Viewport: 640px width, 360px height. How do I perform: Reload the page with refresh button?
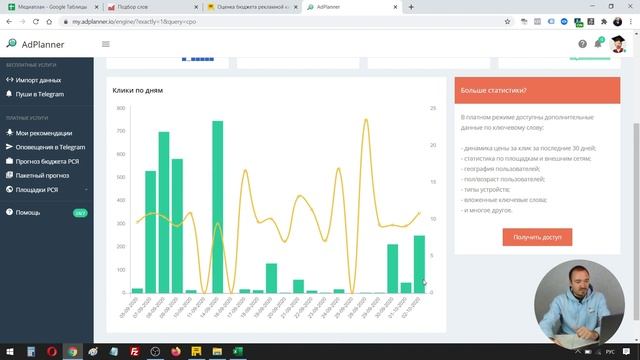pos(36,22)
